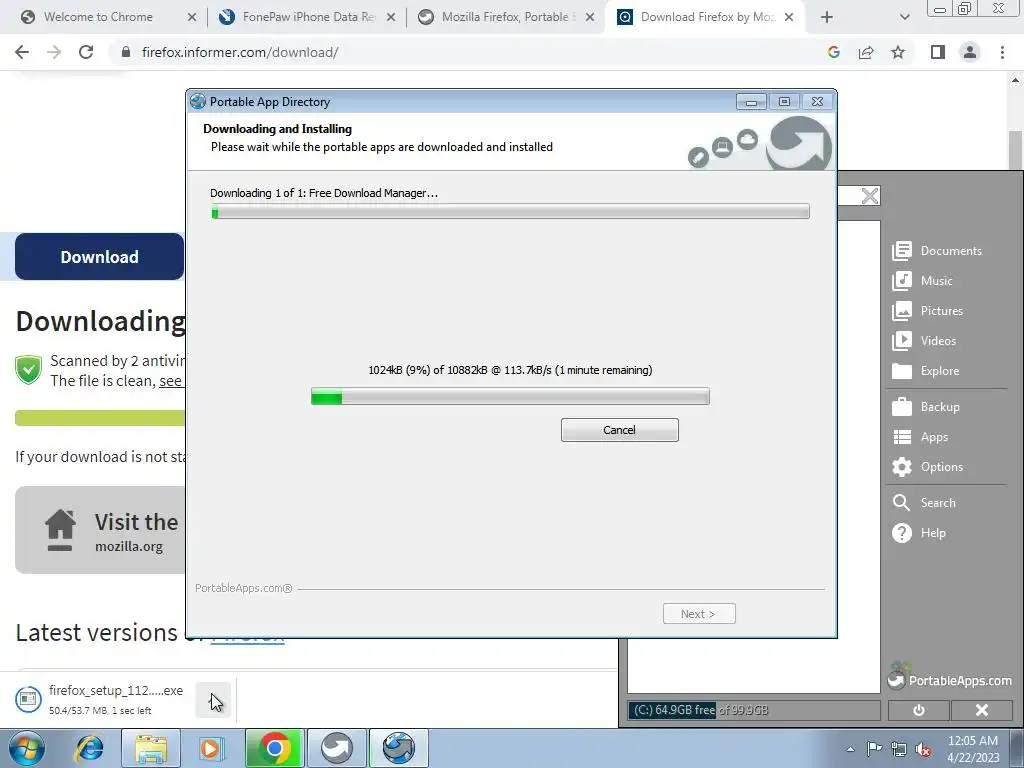
Task: Go forward in Chrome
Action: pos(54,52)
